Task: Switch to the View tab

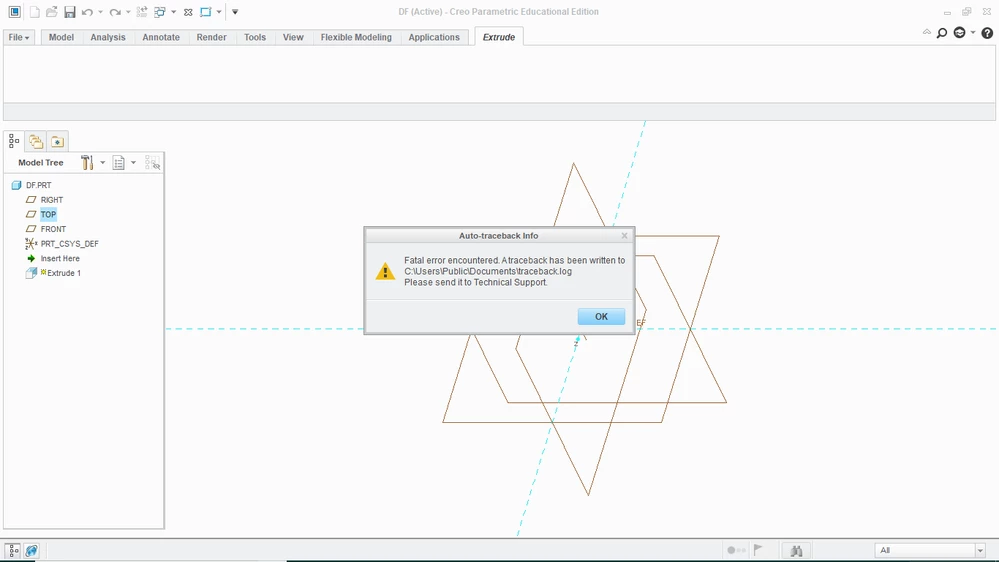Action: point(293,37)
